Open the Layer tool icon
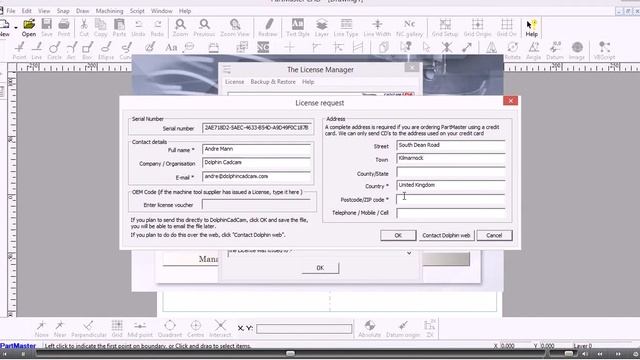 (322, 27)
